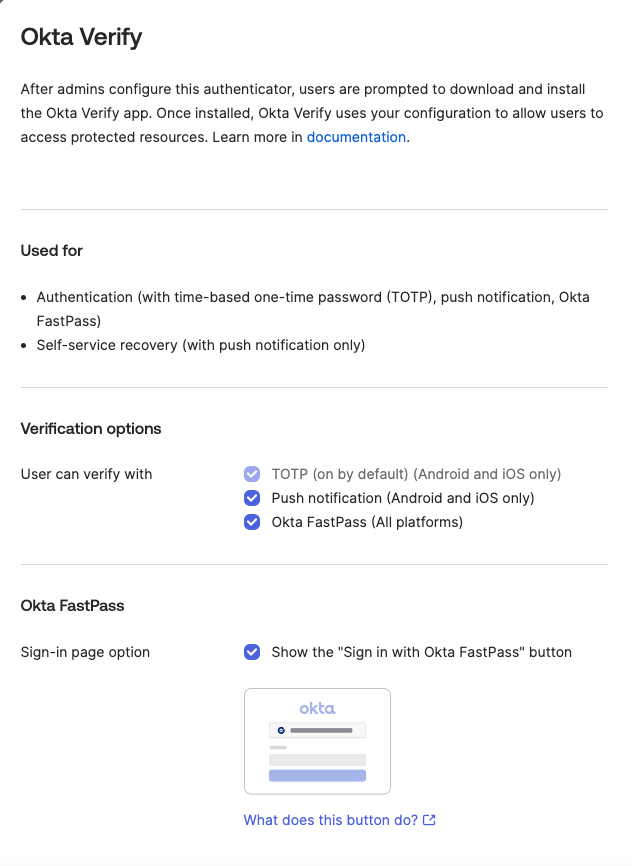The width and height of the screenshot is (632, 866).
Task: Click the "Okta Verify" page heading
Action: click(81, 38)
